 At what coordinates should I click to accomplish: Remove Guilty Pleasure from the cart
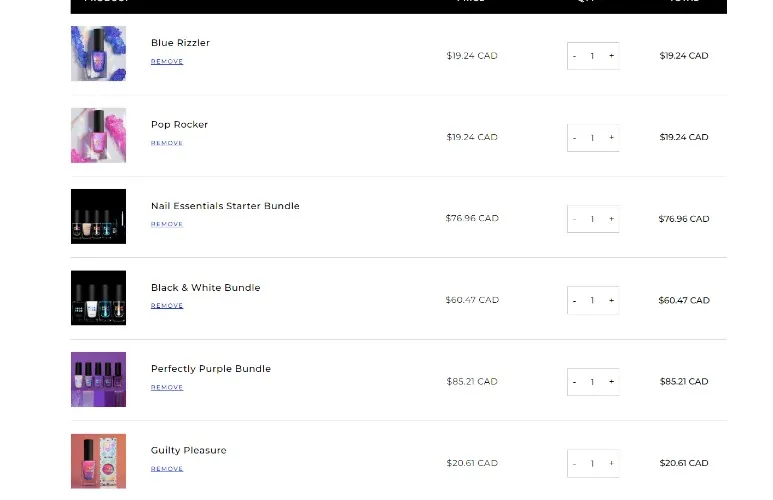point(167,468)
